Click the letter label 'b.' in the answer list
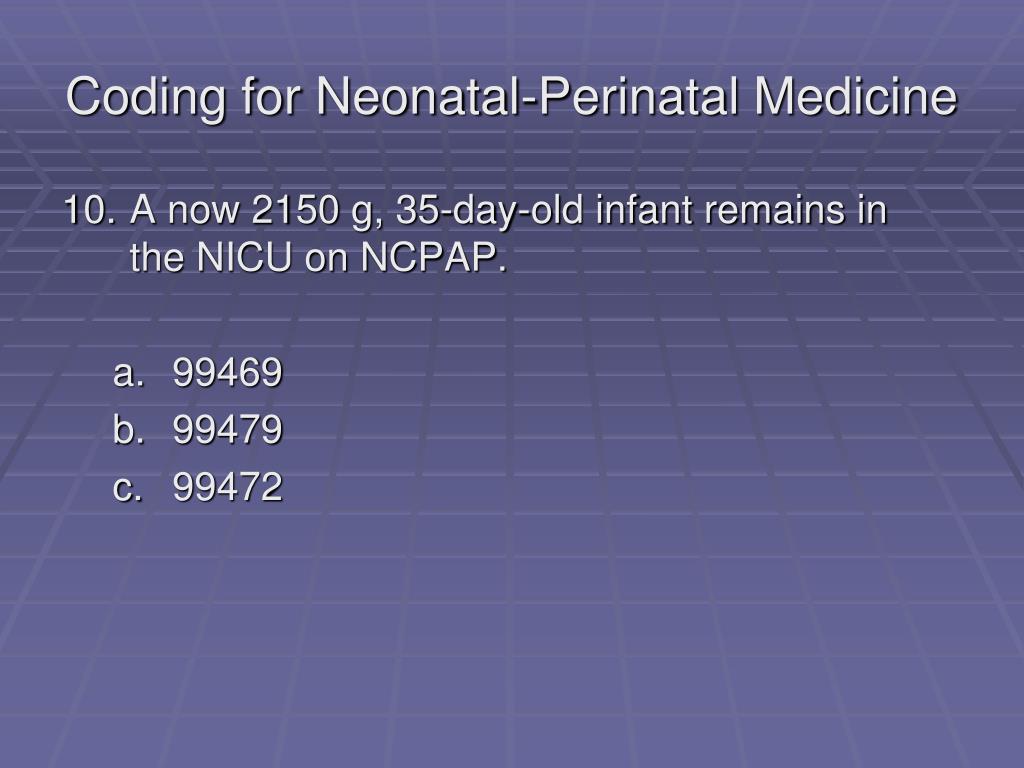The width and height of the screenshot is (1024, 768). tap(127, 430)
